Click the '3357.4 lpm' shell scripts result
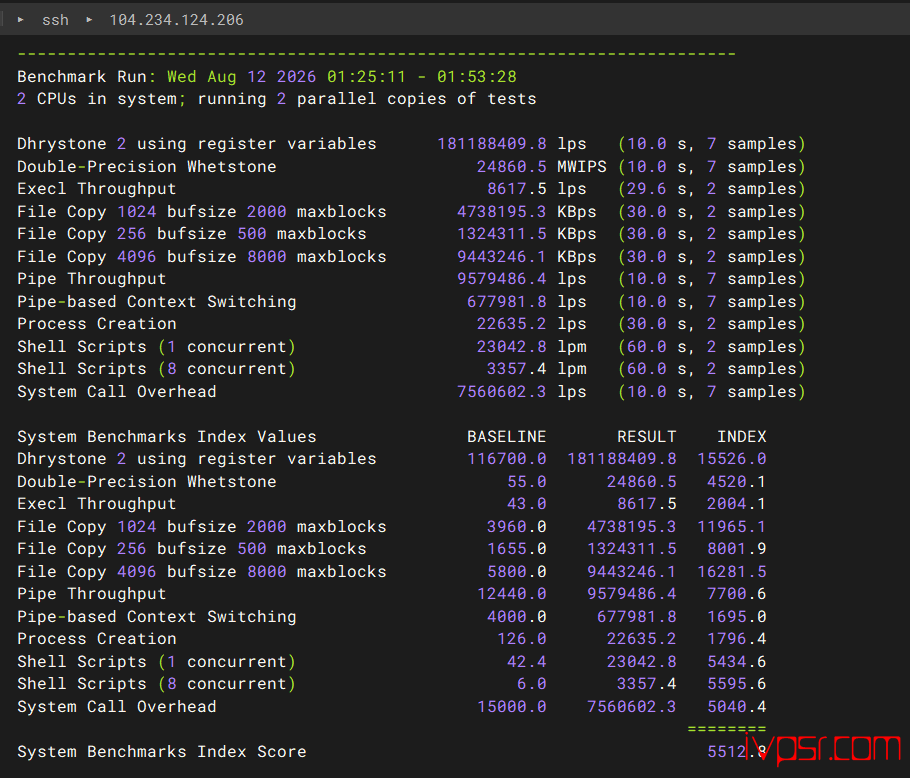This screenshot has width=910, height=778. pos(537,369)
